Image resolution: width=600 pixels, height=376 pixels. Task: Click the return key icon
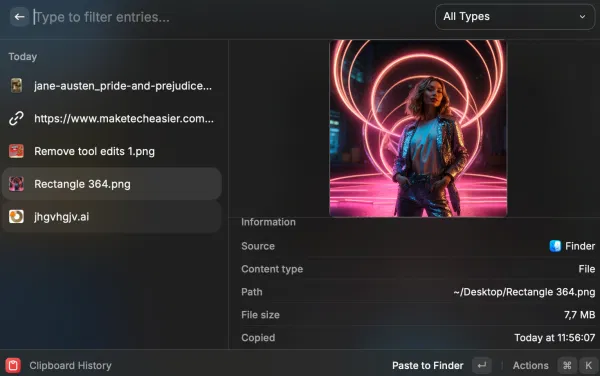pyautogui.click(x=482, y=366)
